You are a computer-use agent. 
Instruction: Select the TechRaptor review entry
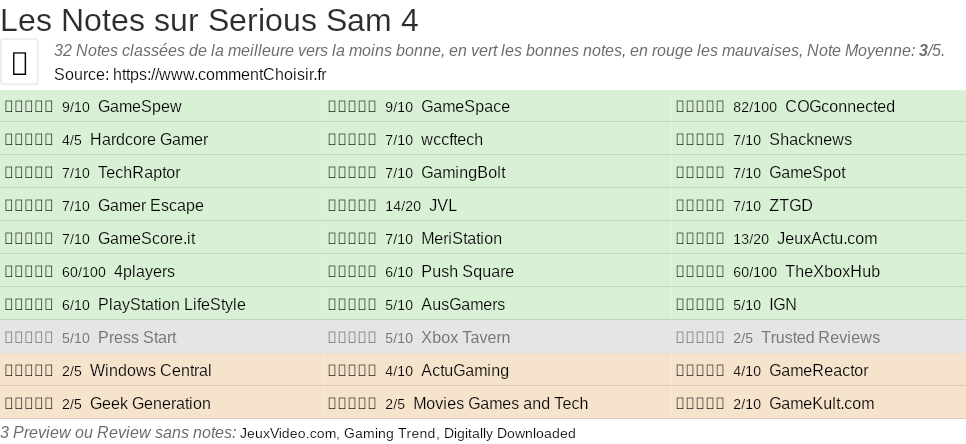click(139, 173)
